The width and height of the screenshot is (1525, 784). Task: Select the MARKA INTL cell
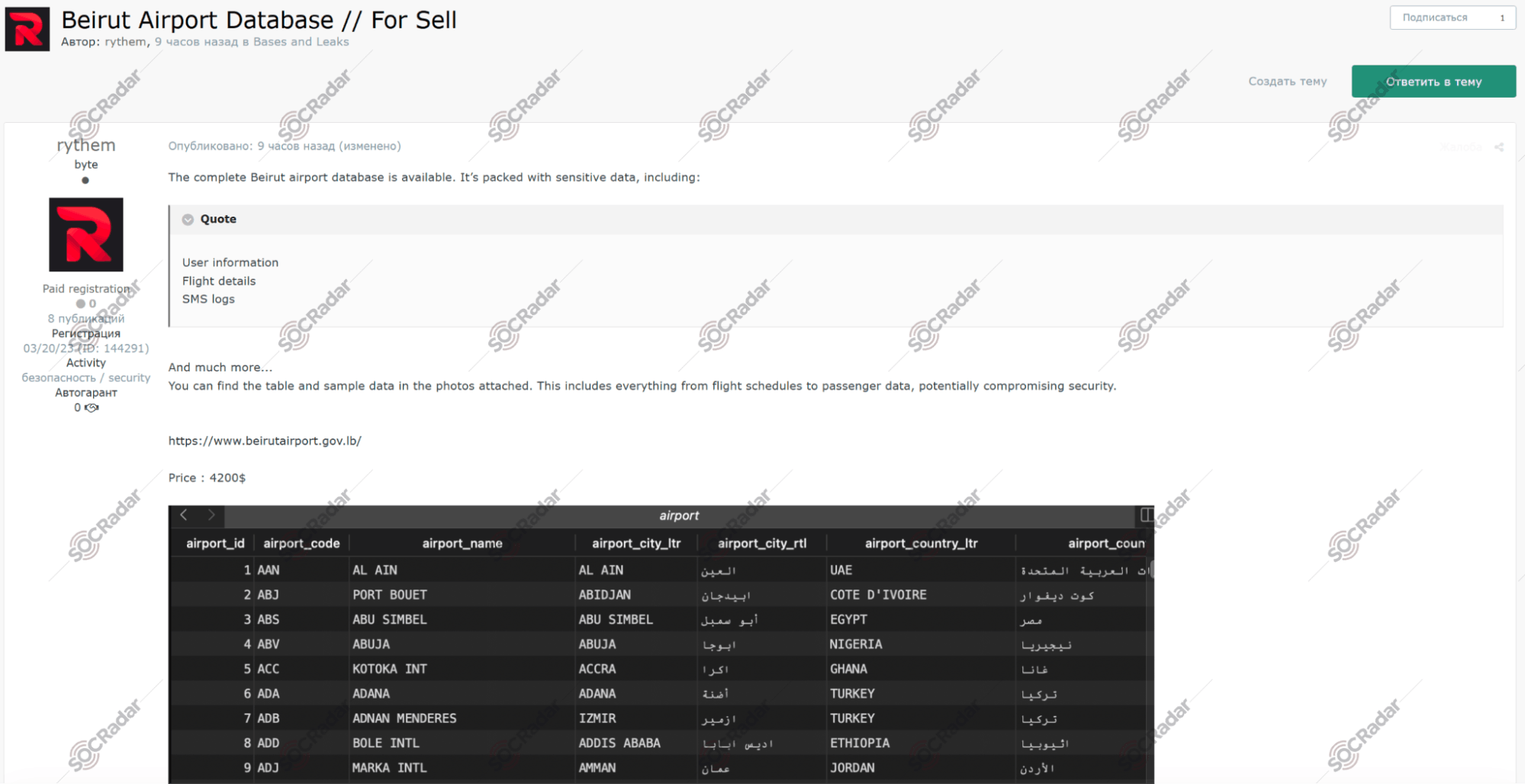(x=462, y=768)
